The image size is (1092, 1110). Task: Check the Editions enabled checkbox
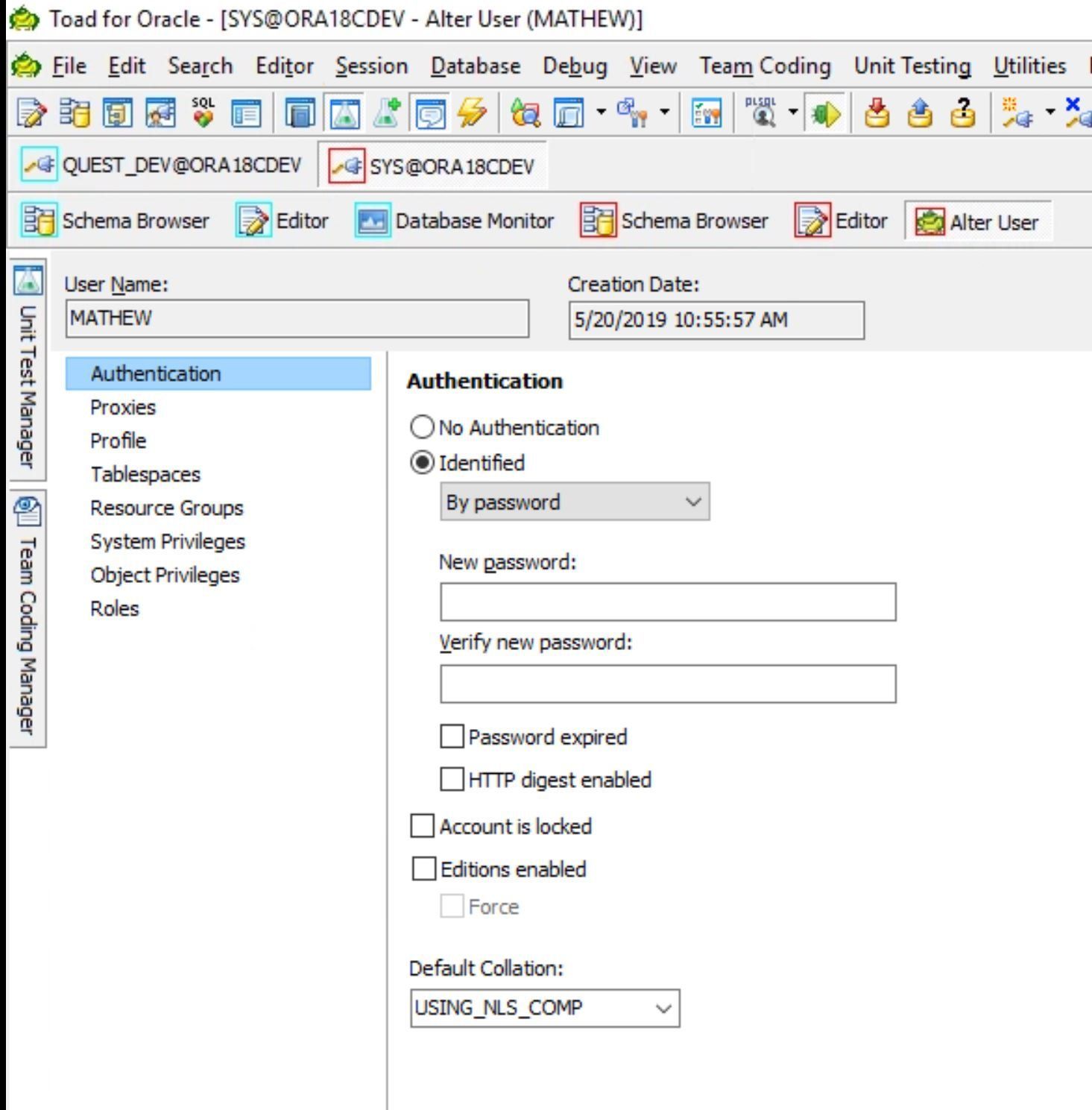tap(423, 868)
